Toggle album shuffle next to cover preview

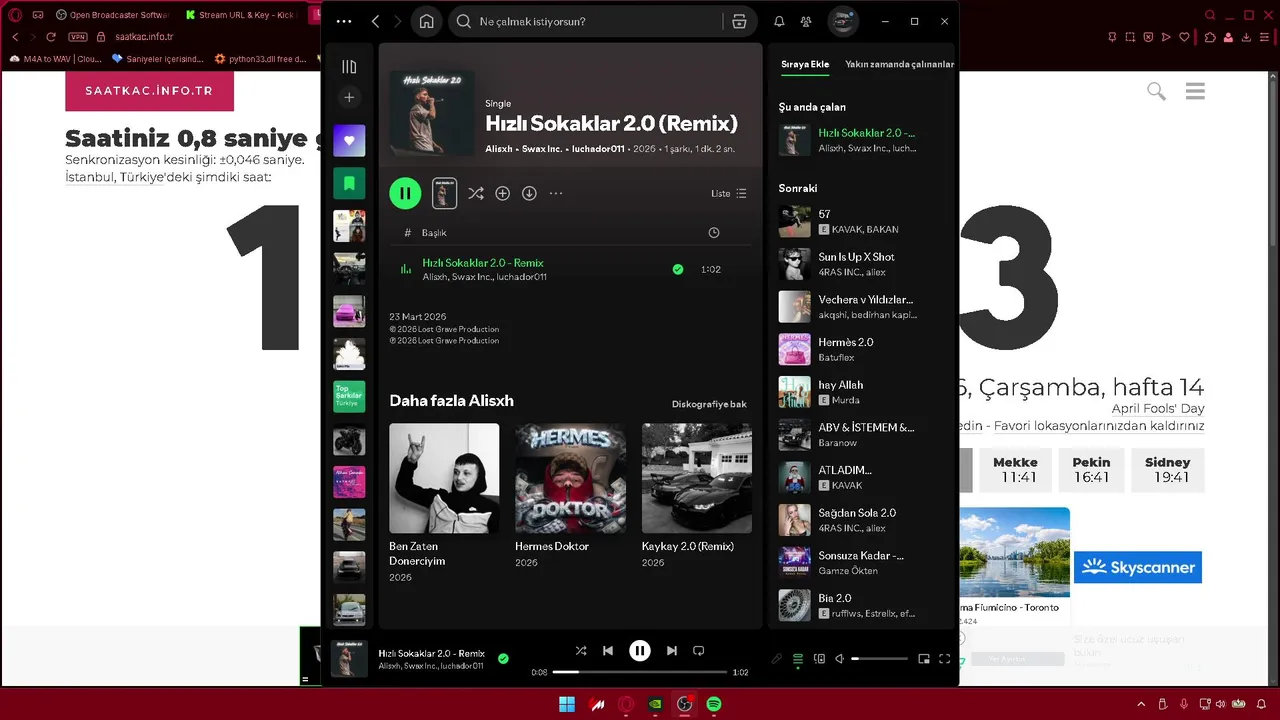(x=476, y=193)
